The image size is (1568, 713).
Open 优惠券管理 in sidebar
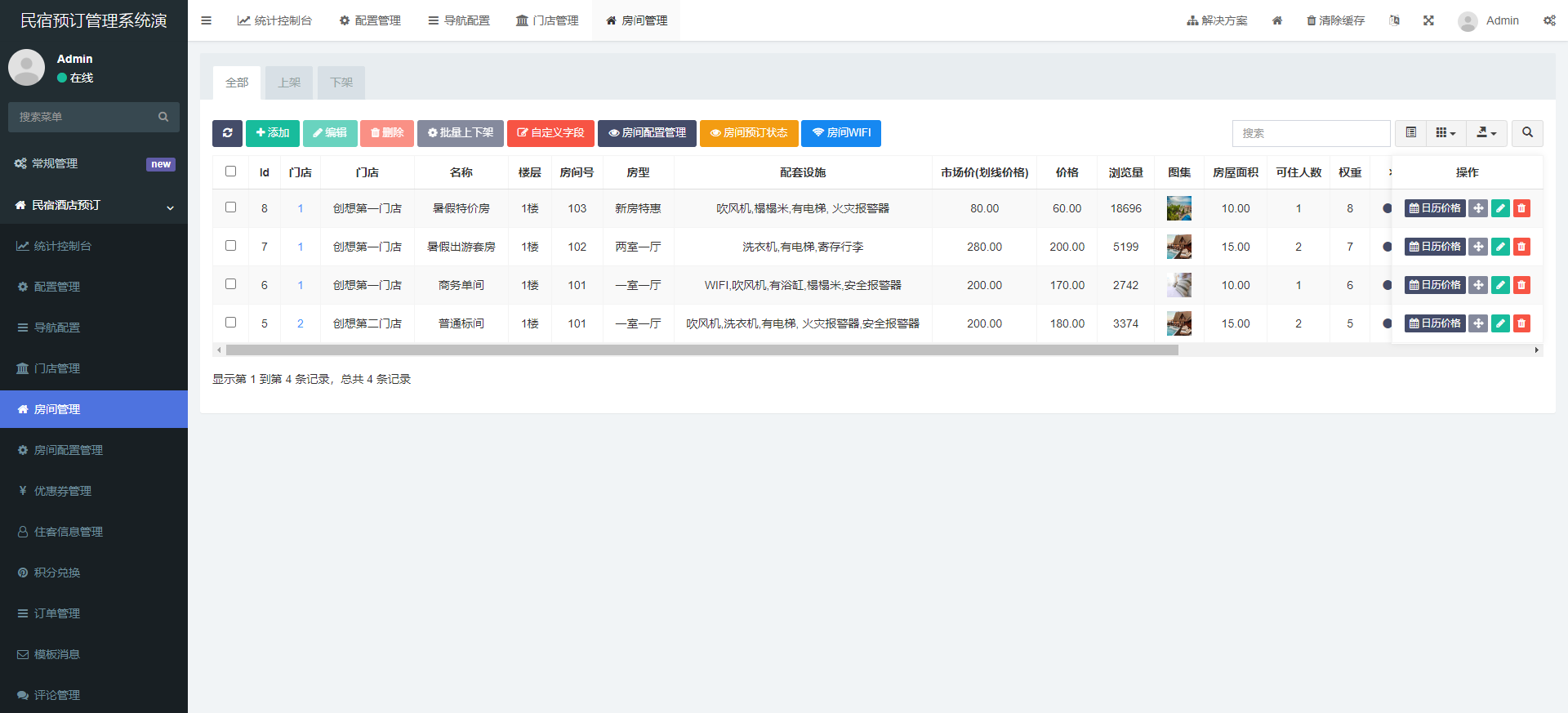tap(63, 491)
